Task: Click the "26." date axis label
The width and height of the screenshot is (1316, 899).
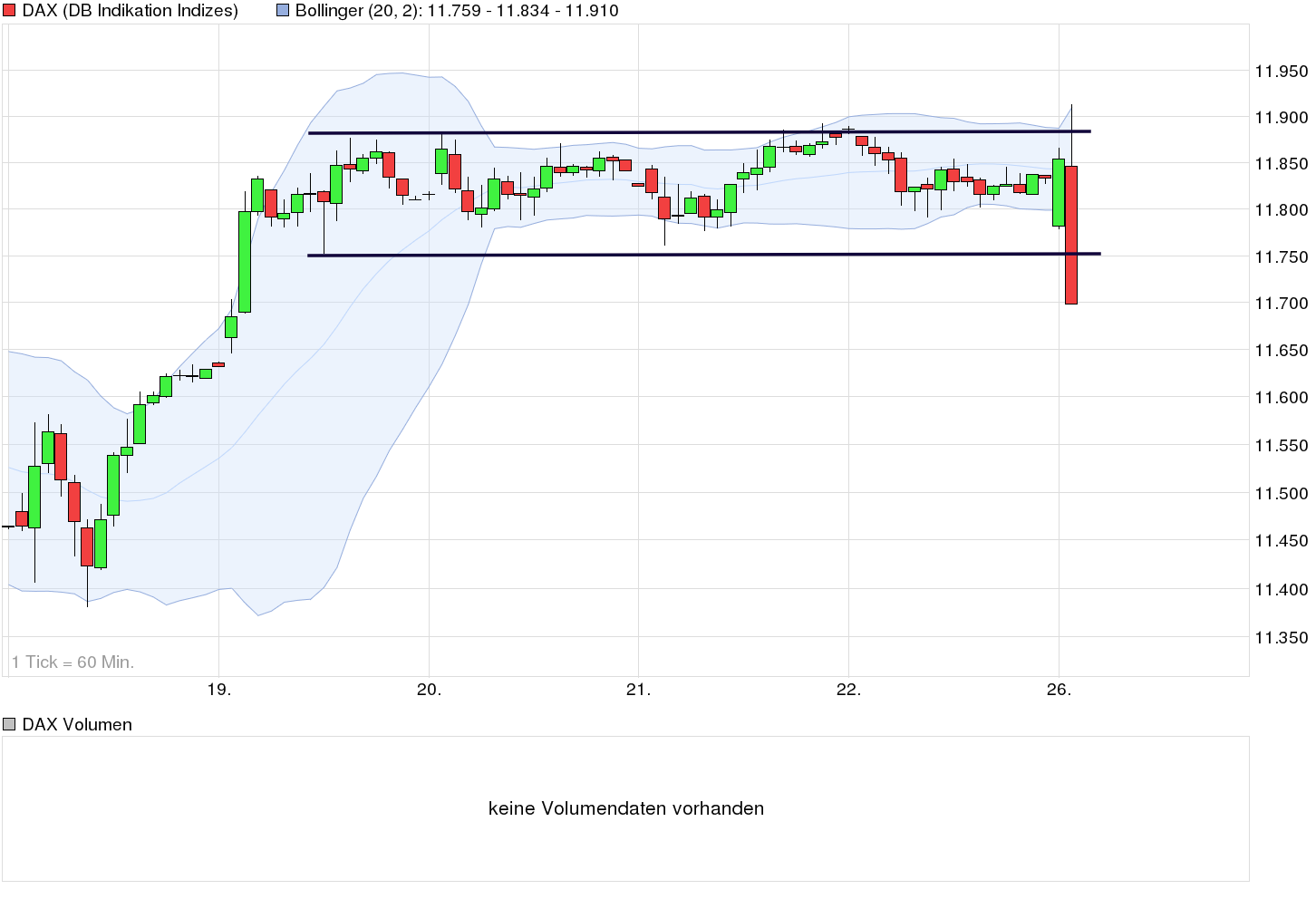Action: (x=1059, y=690)
